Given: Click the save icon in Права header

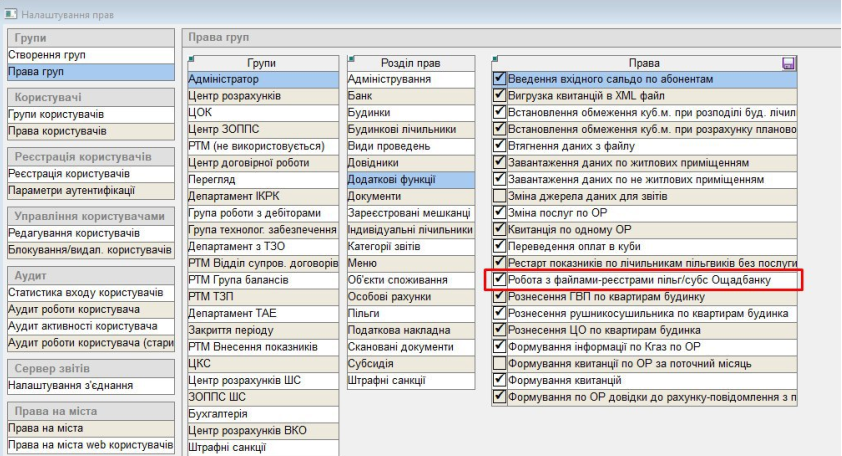Looking at the screenshot, I should pos(788,63).
